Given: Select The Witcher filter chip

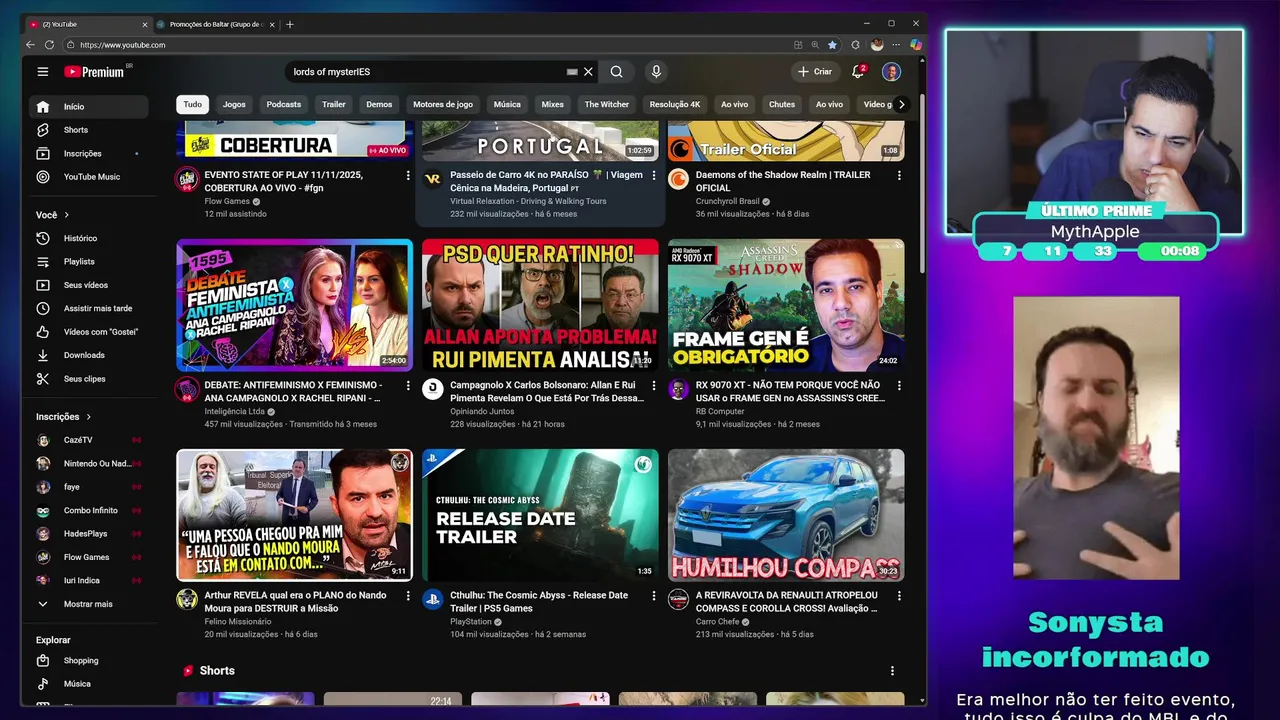Looking at the screenshot, I should (x=607, y=104).
